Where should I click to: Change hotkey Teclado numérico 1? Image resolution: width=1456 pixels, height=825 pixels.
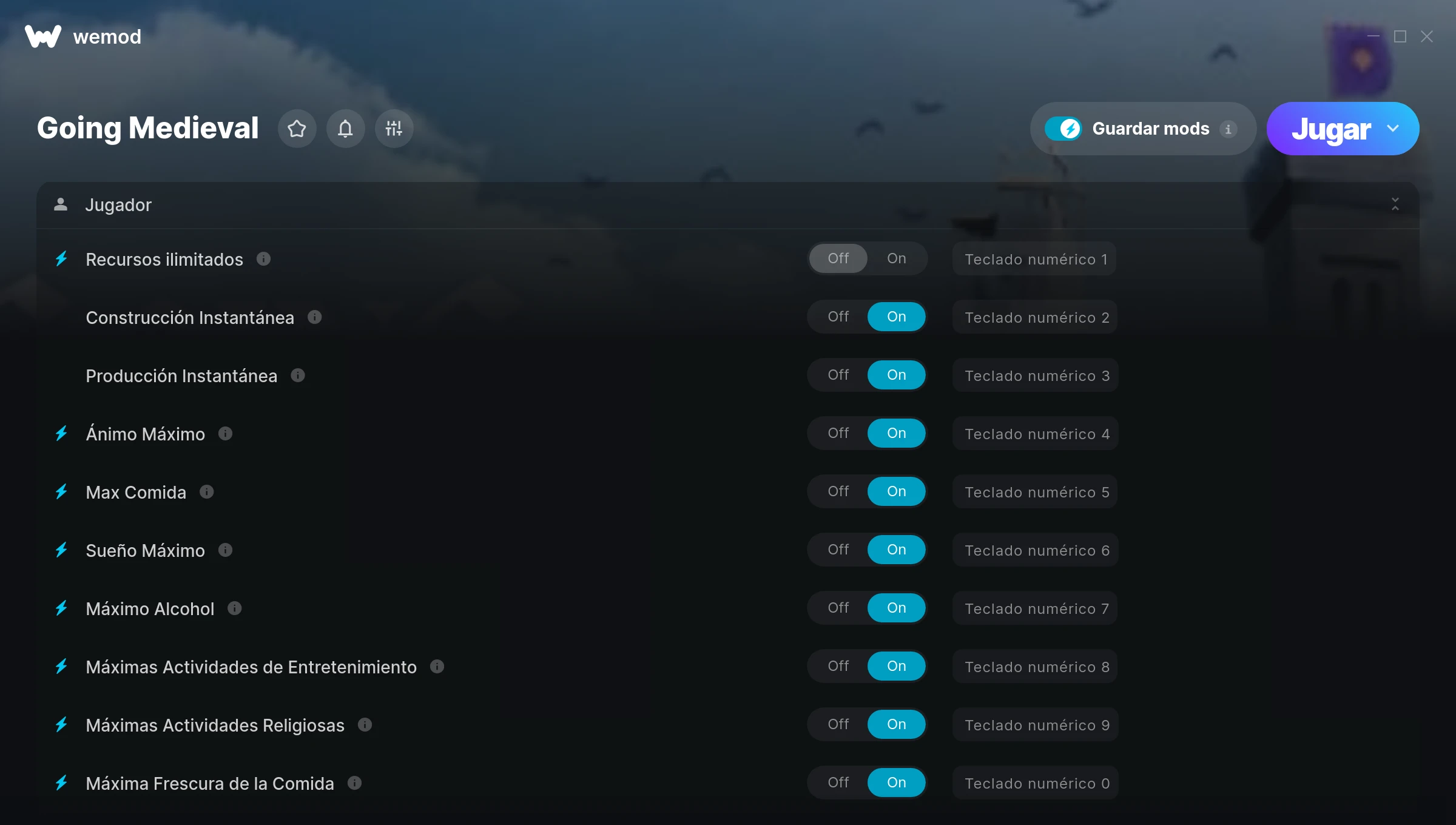click(x=1034, y=259)
